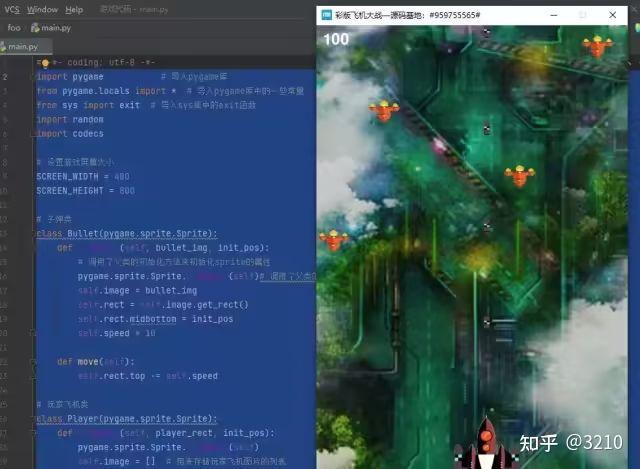Click the 'def move(self):' line

[96, 362]
